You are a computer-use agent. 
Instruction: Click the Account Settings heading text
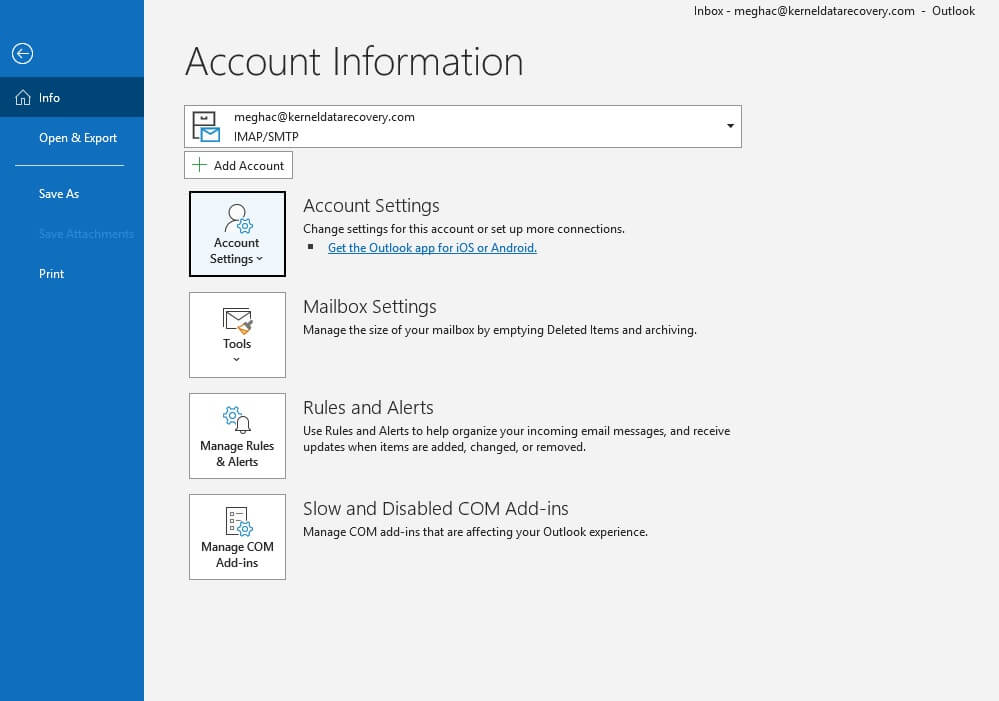pos(371,206)
